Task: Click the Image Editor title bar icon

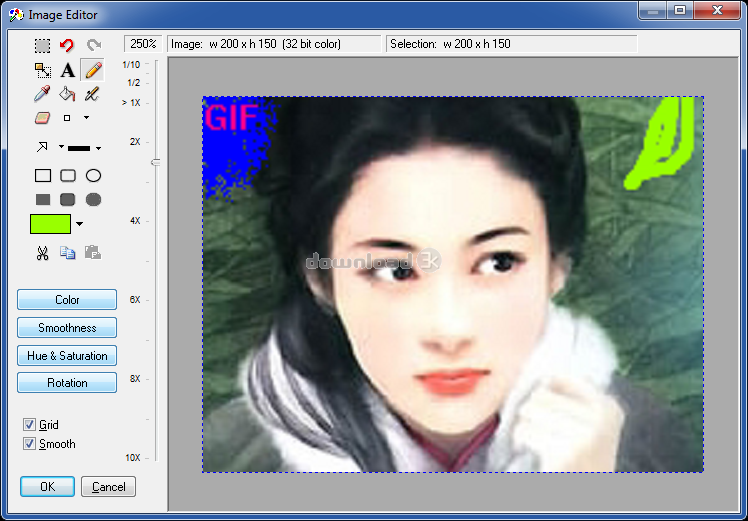Action: pyautogui.click(x=16, y=15)
